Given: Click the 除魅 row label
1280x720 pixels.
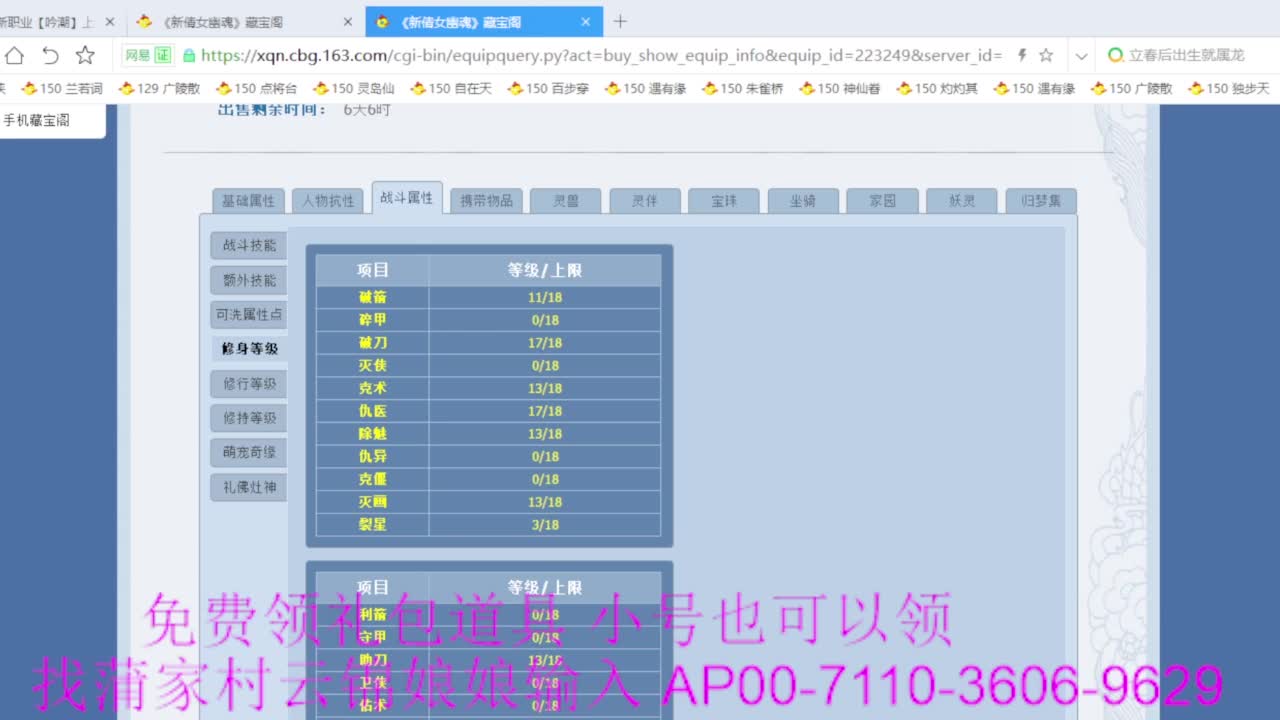Looking at the screenshot, I should [373, 434].
